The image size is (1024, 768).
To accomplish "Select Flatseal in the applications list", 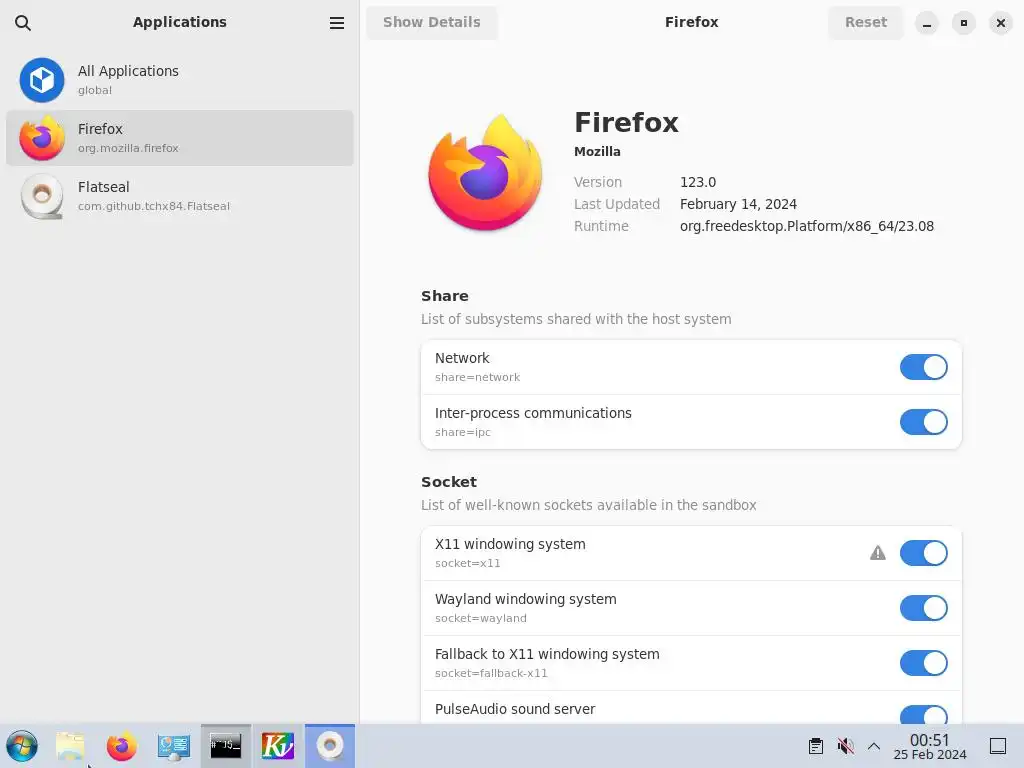I will [x=180, y=196].
